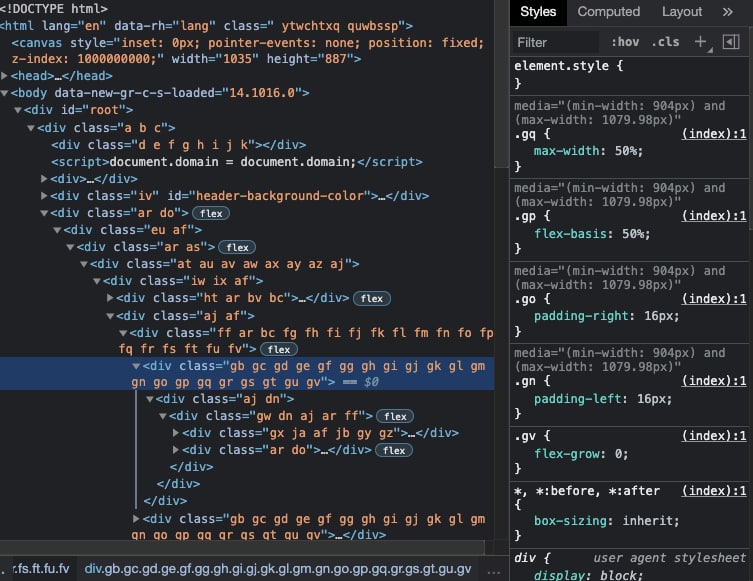The height and width of the screenshot is (581, 753).
Task: Collapse the div id="root" node
Action: (18, 110)
